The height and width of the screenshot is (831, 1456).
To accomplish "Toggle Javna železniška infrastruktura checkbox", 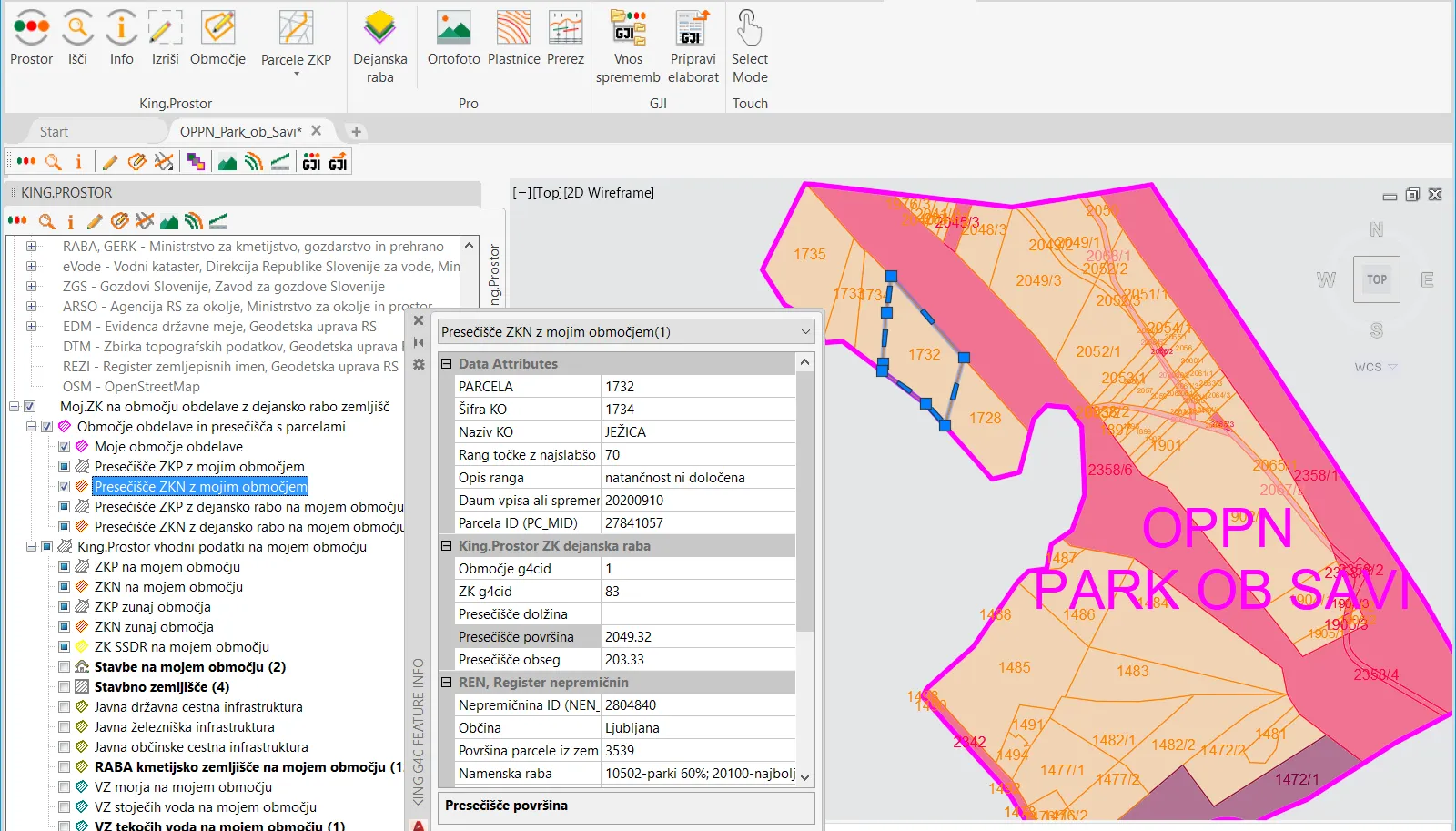I will pyautogui.click(x=64, y=727).
